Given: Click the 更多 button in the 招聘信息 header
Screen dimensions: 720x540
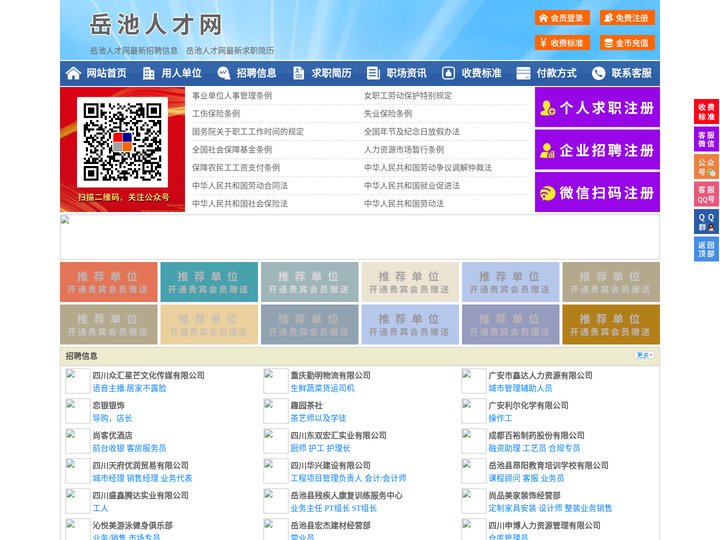Looking at the screenshot, I should coord(644,355).
